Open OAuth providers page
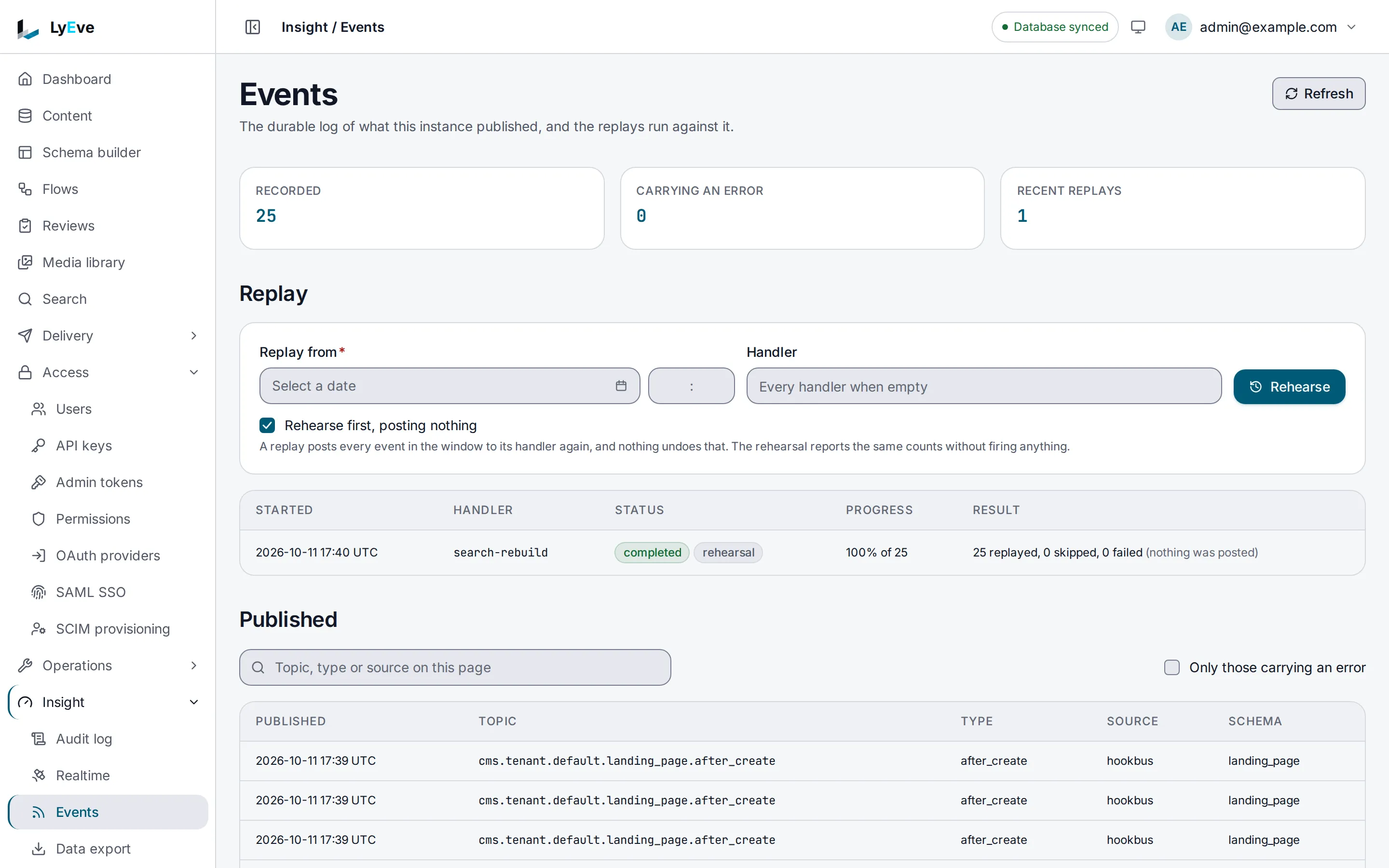Screen dimensions: 1389x868 (x=108, y=556)
